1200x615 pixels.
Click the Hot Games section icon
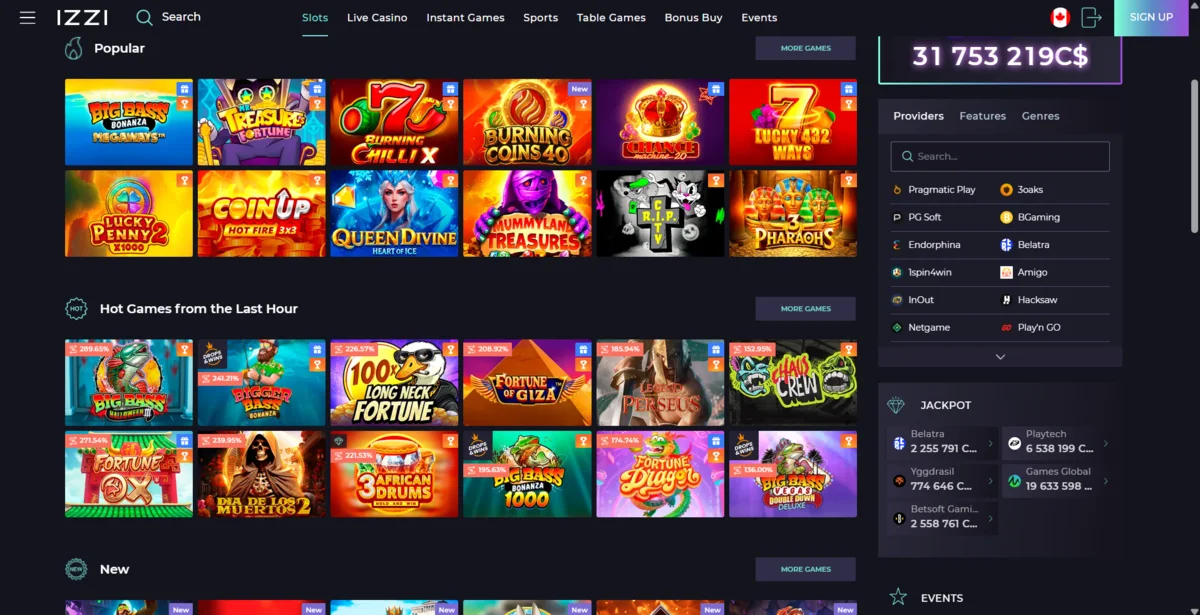(76, 309)
